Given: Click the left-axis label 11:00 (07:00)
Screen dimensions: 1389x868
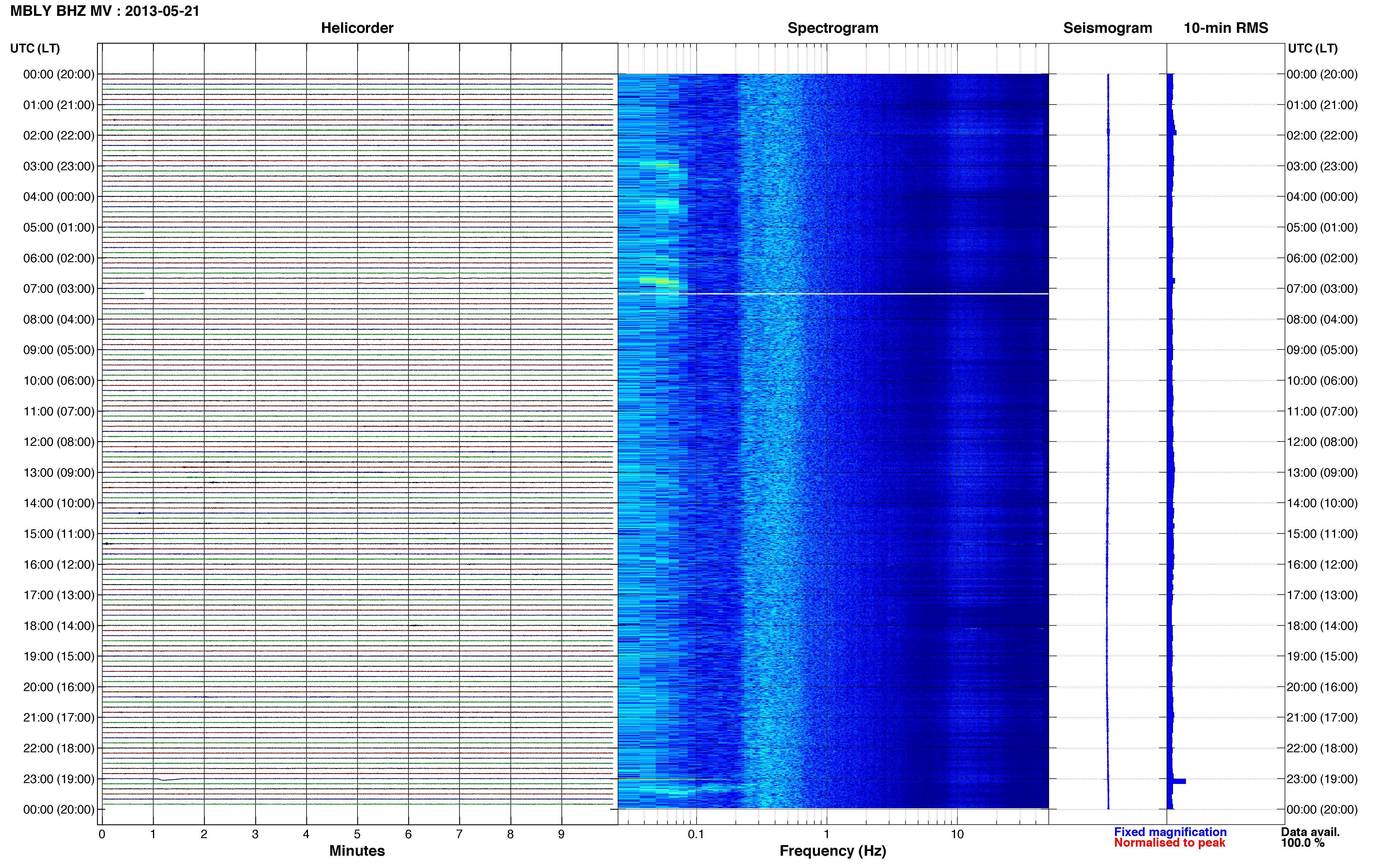Looking at the screenshot, I should coord(59,412).
